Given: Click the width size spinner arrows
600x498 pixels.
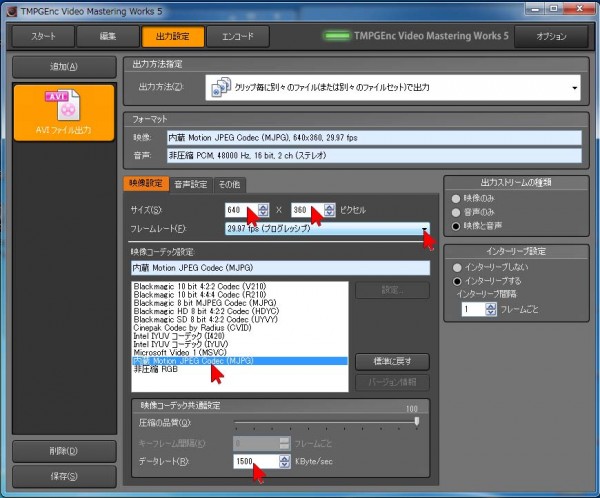Looking at the screenshot, I should [x=263, y=211].
